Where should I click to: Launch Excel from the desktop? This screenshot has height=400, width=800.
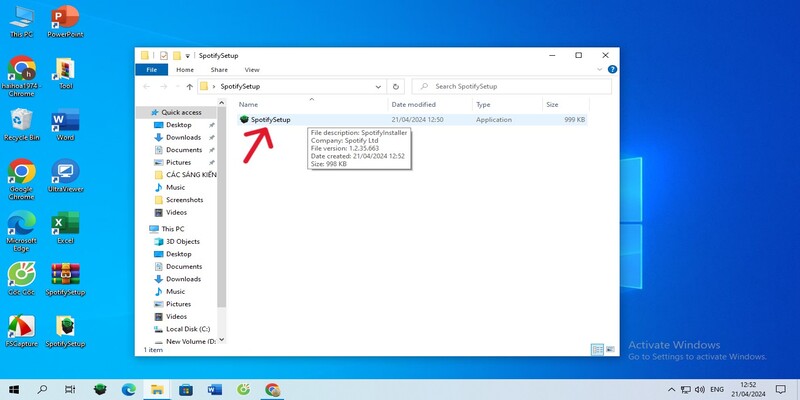[x=65, y=228]
